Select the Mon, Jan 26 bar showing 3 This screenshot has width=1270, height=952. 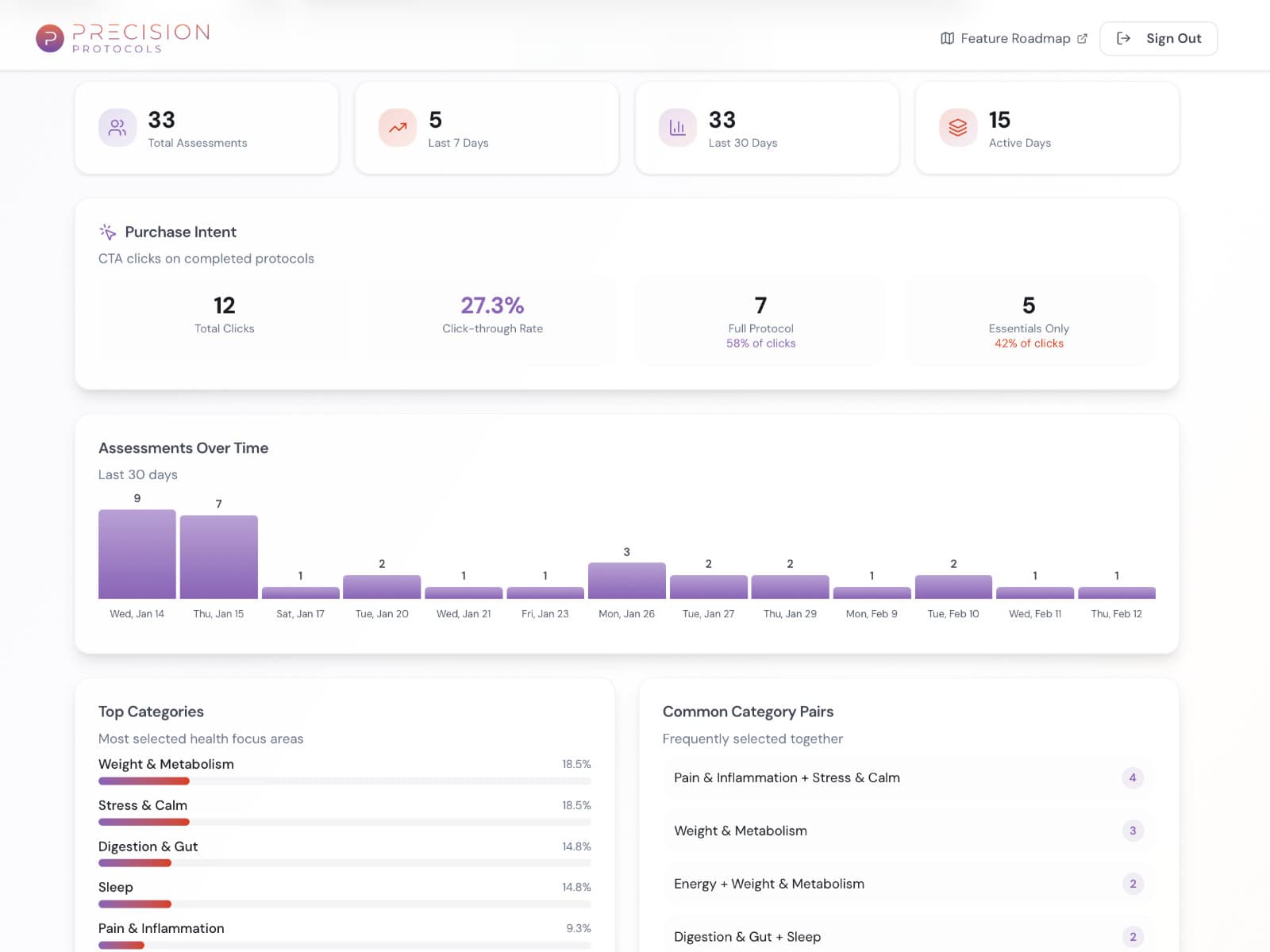626,581
